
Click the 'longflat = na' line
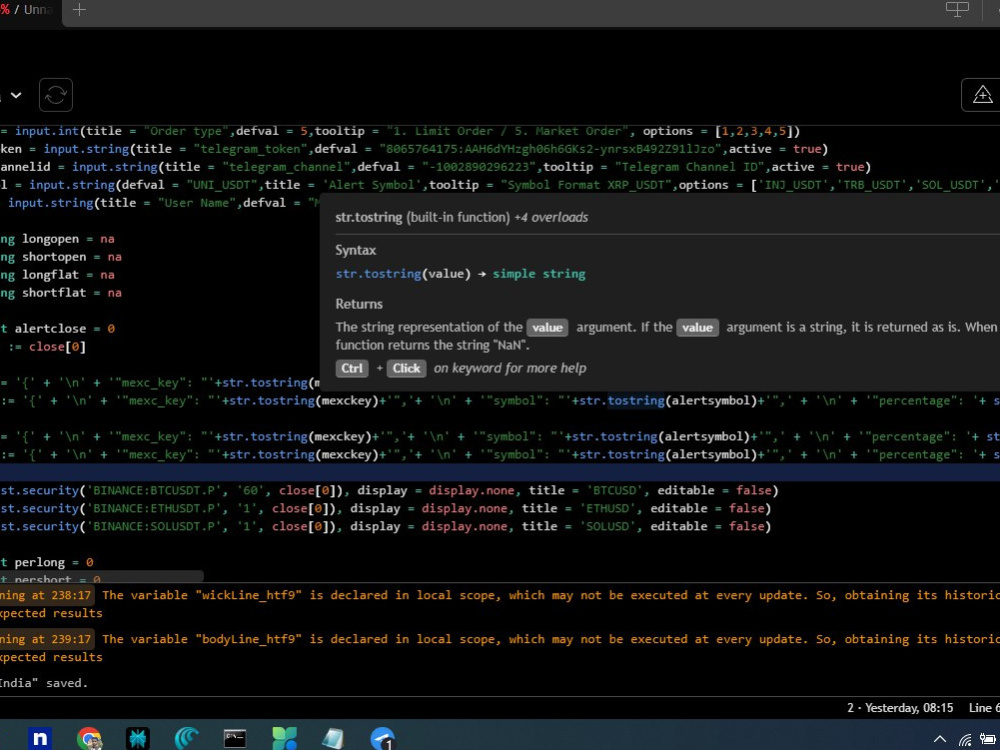pyautogui.click(x=57, y=275)
